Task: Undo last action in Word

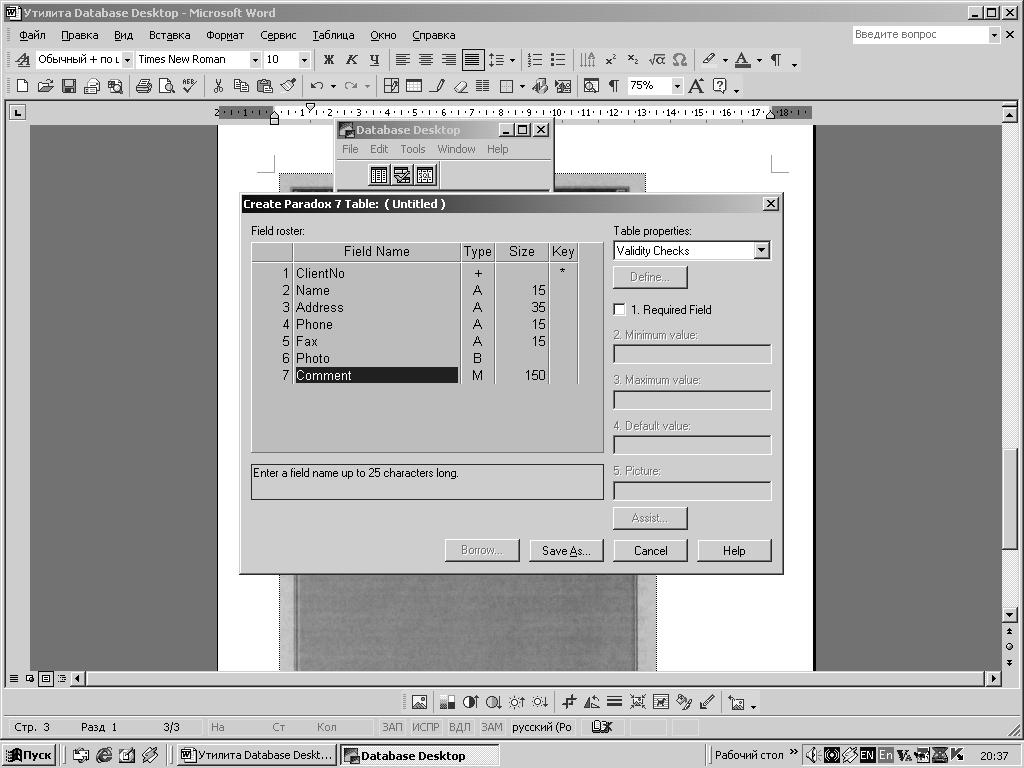Action: pos(317,86)
